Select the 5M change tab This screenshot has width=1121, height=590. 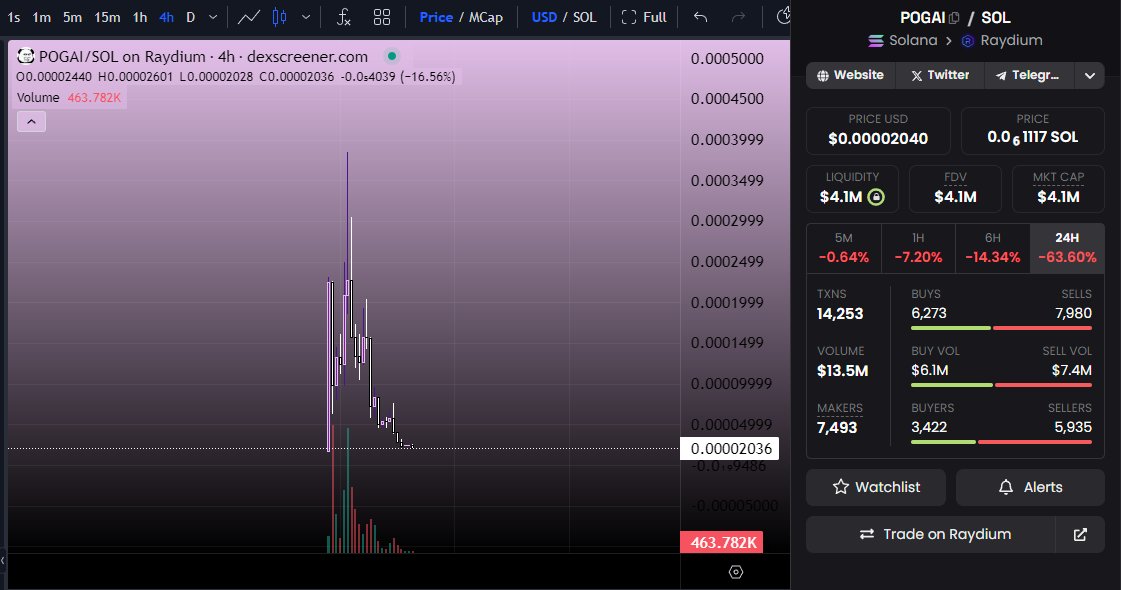tap(844, 248)
